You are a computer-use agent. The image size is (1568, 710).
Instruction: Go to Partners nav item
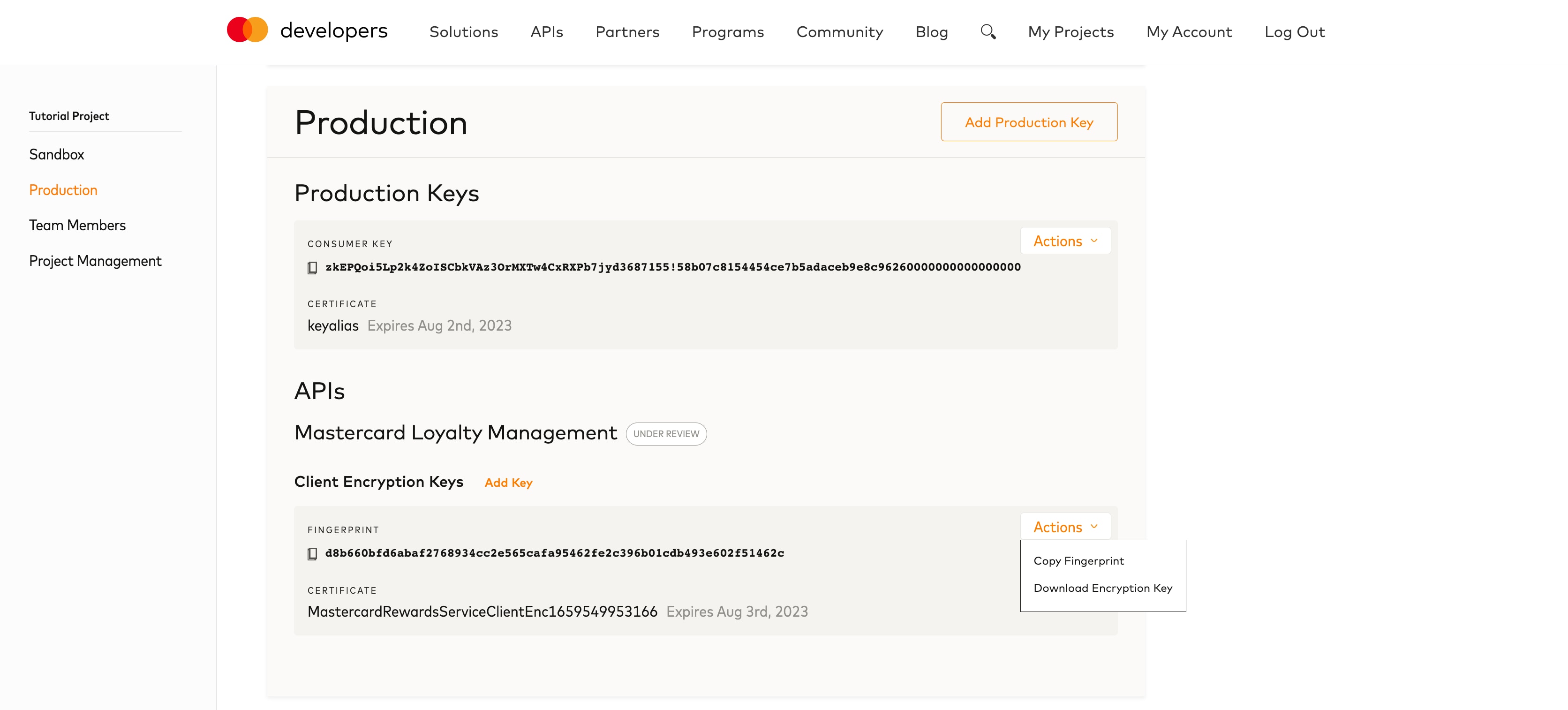627,32
